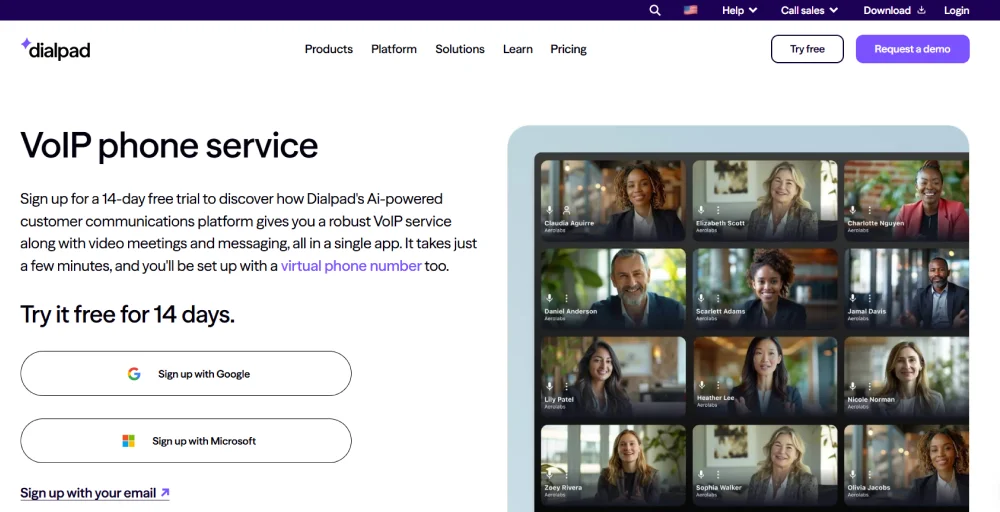This screenshot has width=1000, height=512.
Task: Click the download arrow icon
Action: 921,10
